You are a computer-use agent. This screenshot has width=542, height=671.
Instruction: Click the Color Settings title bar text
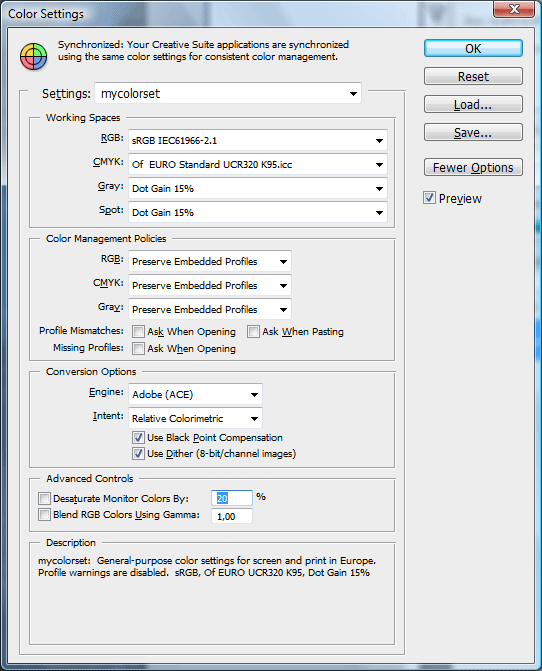point(46,14)
